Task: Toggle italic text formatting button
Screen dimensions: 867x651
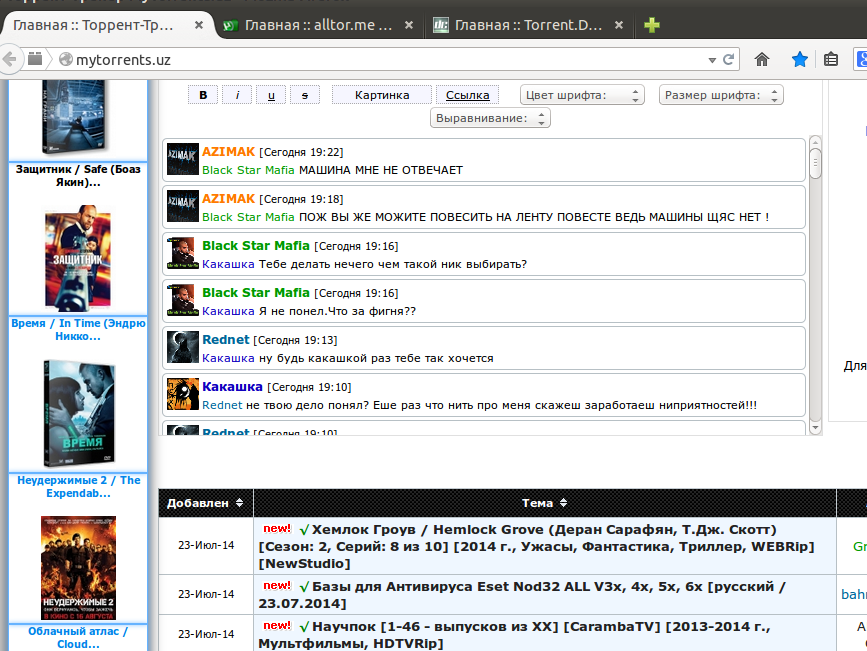Action: pyautogui.click(x=237, y=95)
